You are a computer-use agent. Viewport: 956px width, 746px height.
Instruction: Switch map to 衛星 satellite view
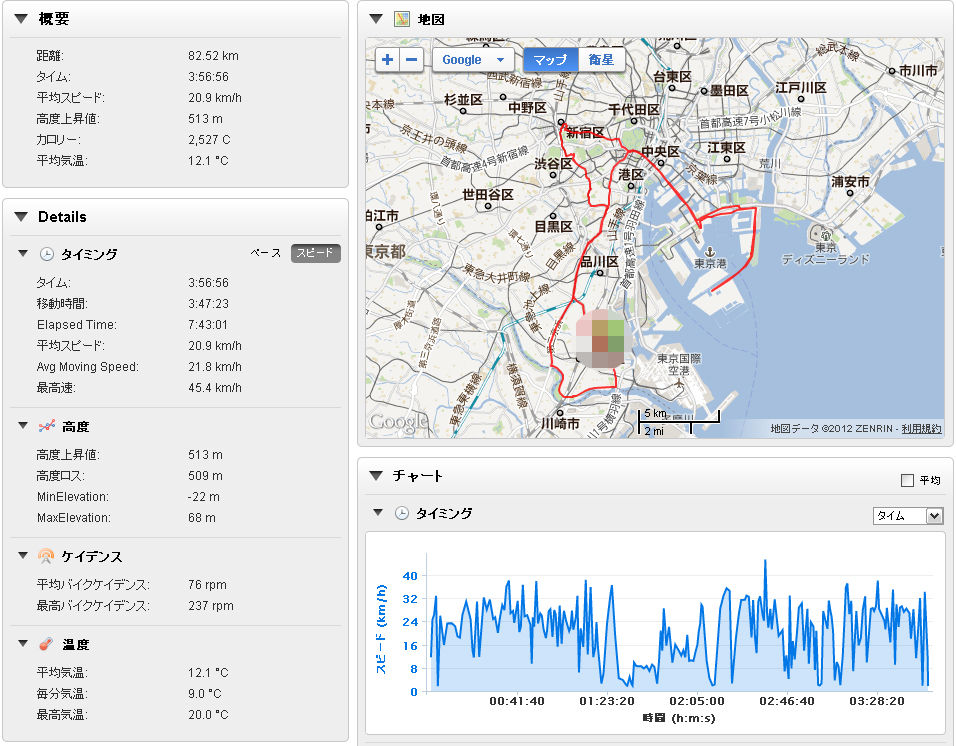coord(601,60)
